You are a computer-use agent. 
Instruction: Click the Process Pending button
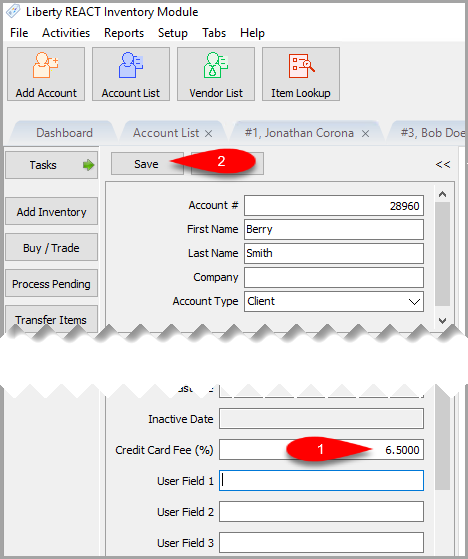pyautogui.click(x=51, y=284)
